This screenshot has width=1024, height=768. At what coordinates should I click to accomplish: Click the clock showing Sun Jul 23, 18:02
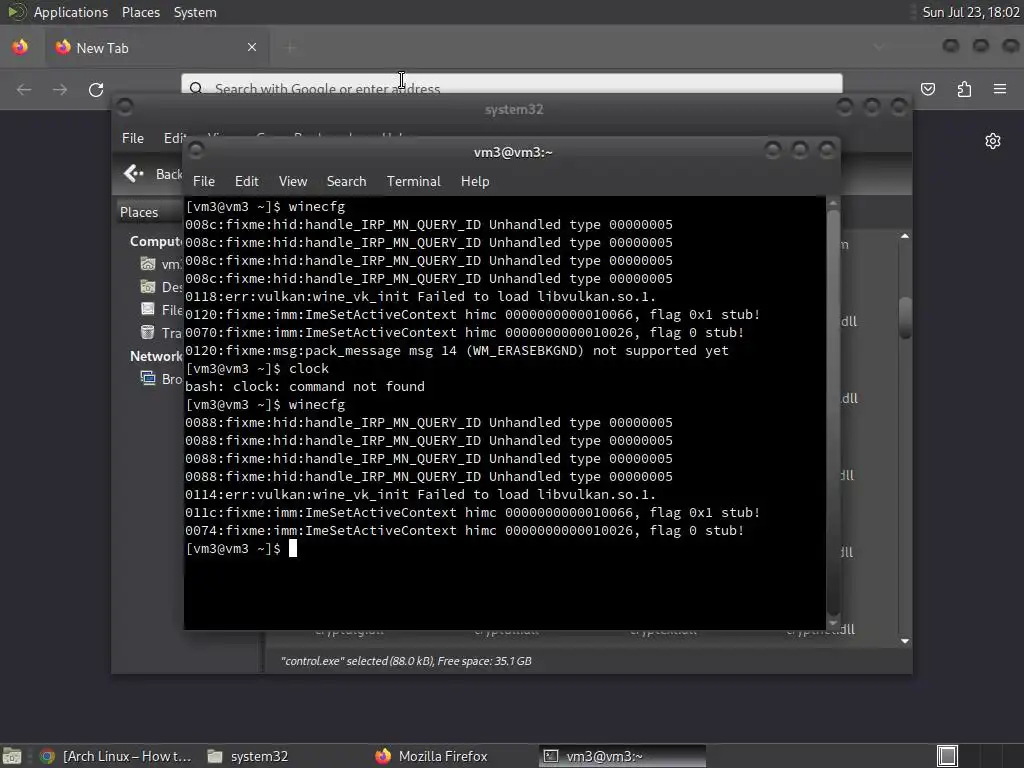coord(970,12)
